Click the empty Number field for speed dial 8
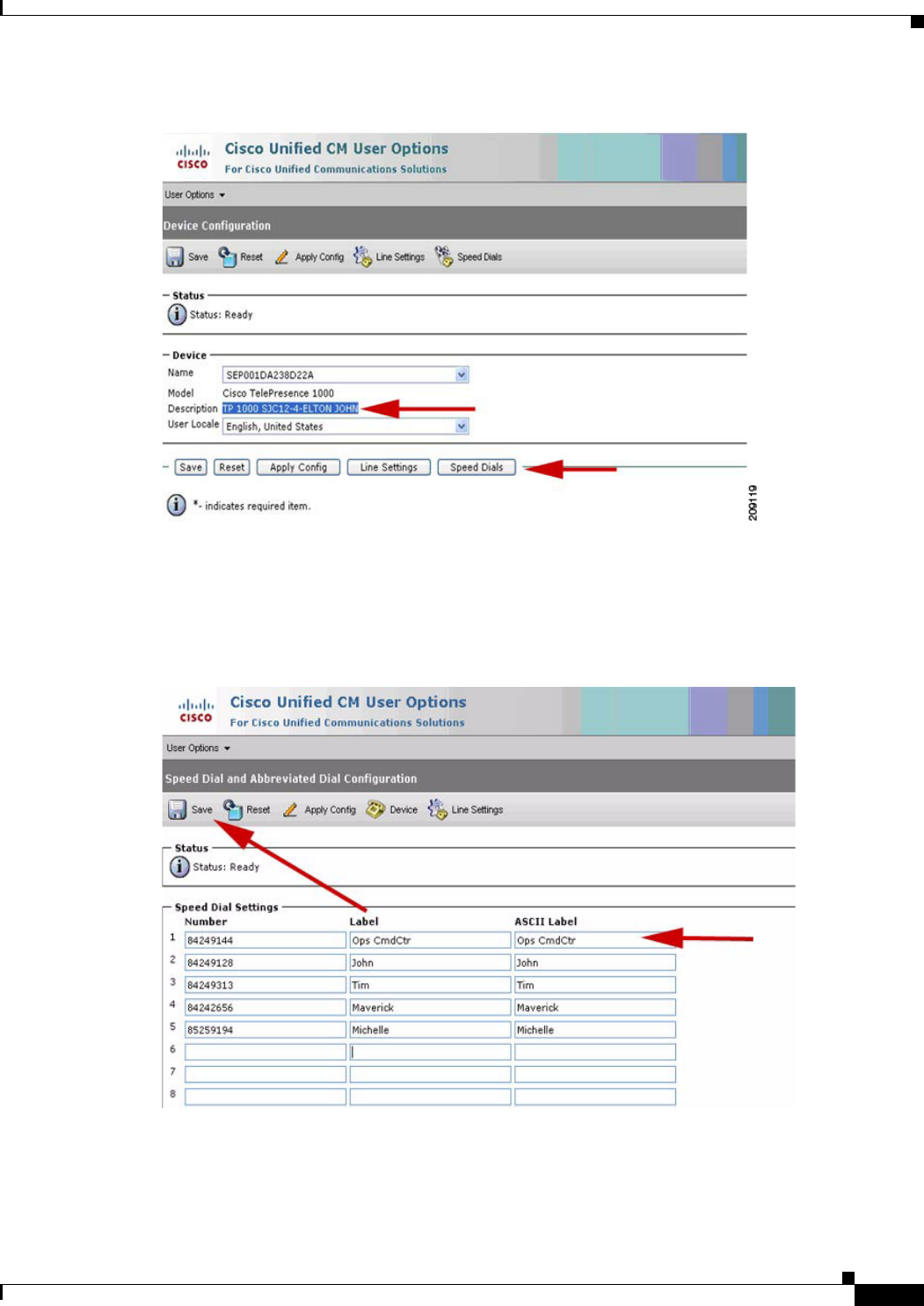Screen dimensions: 924x1306 tap(266, 1097)
